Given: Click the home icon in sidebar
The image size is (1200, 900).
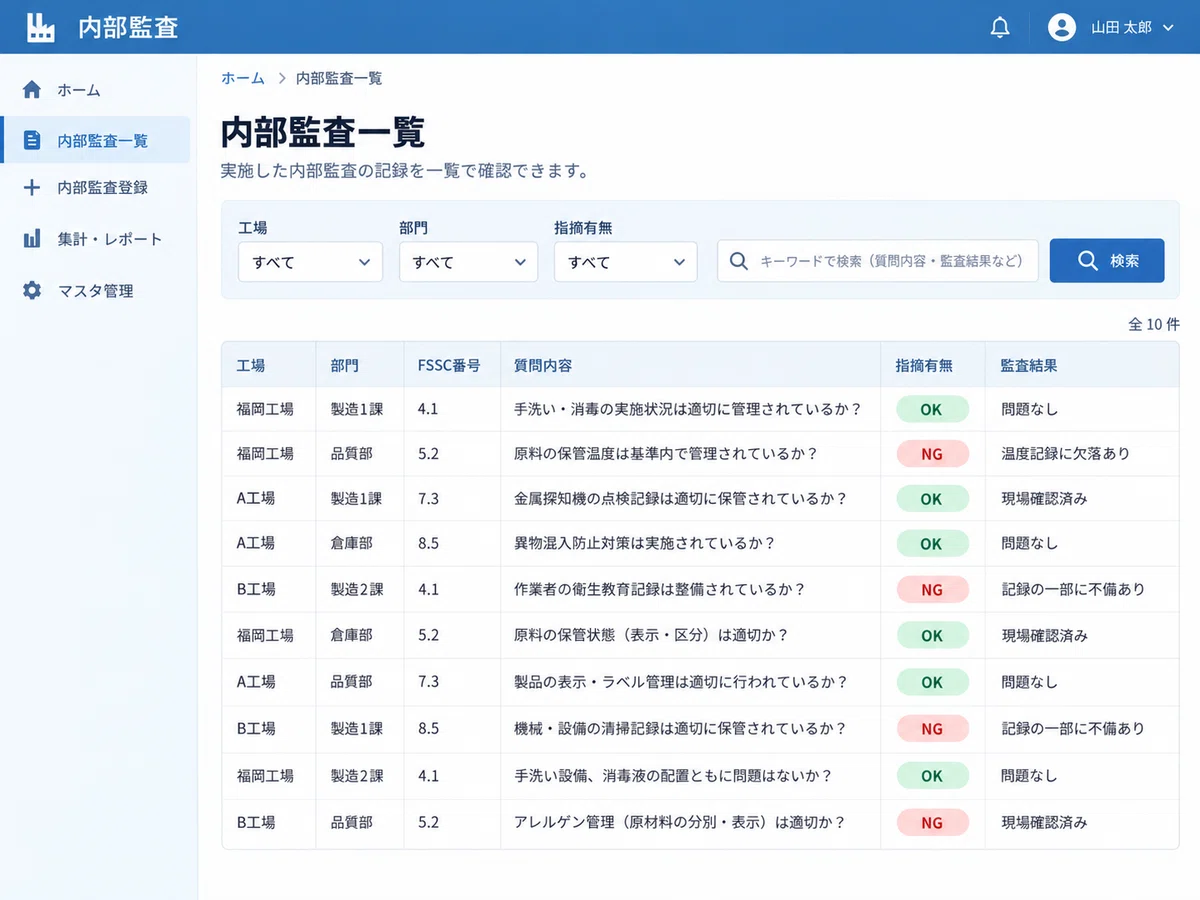Looking at the screenshot, I should [32, 90].
